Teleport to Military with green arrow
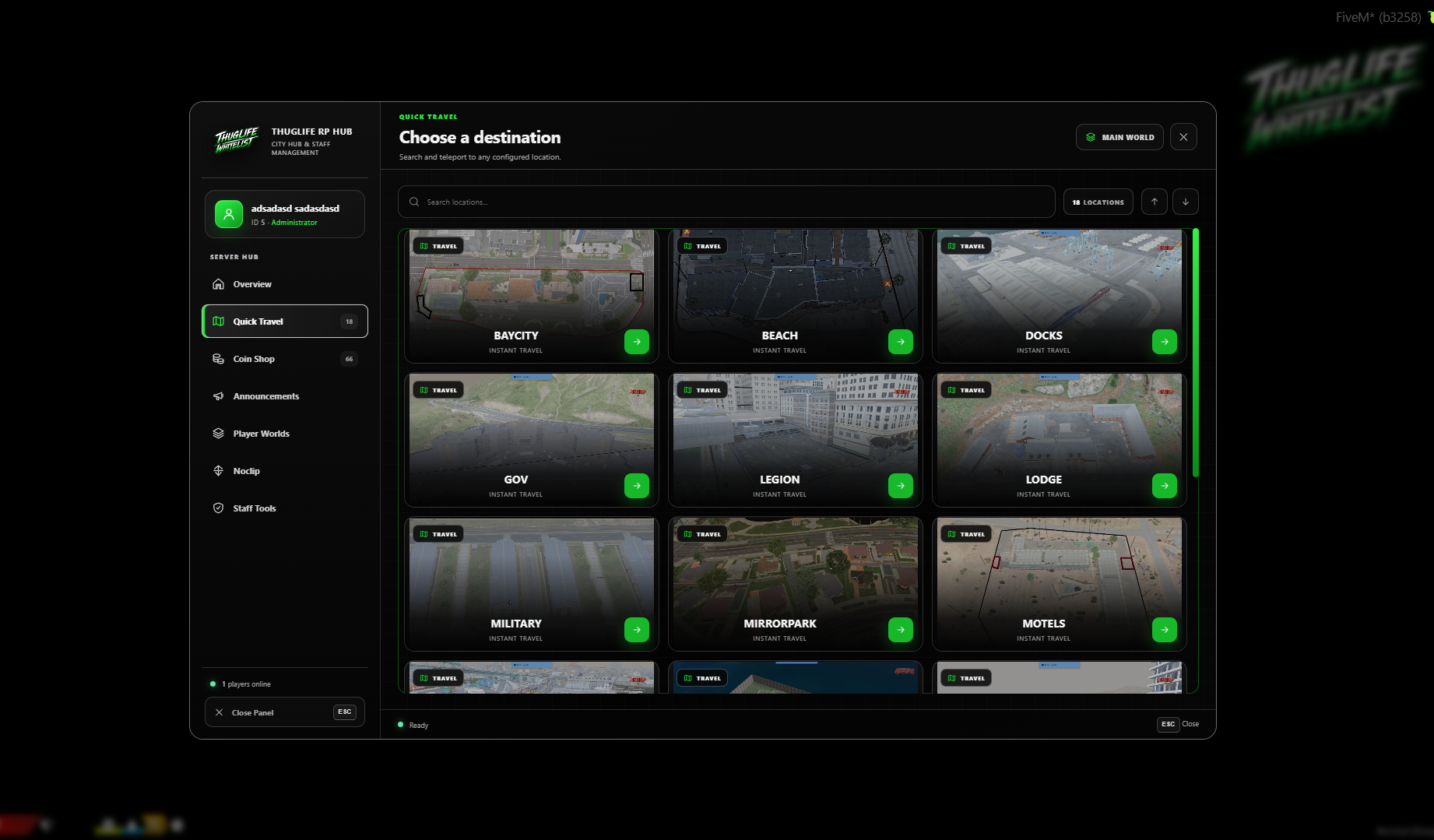 point(636,630)
